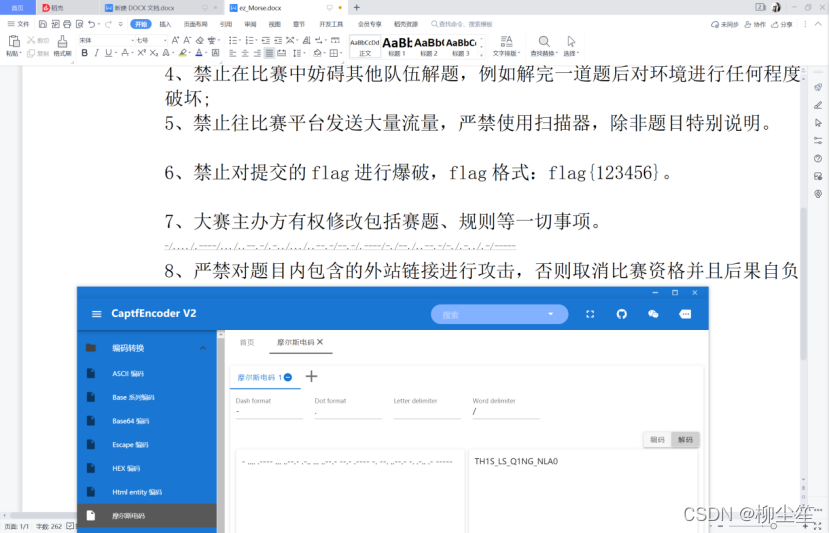The height and width of the screenshot is (533, 830).
Task: Undo the last action in WPS
Action: coord(92,24)
